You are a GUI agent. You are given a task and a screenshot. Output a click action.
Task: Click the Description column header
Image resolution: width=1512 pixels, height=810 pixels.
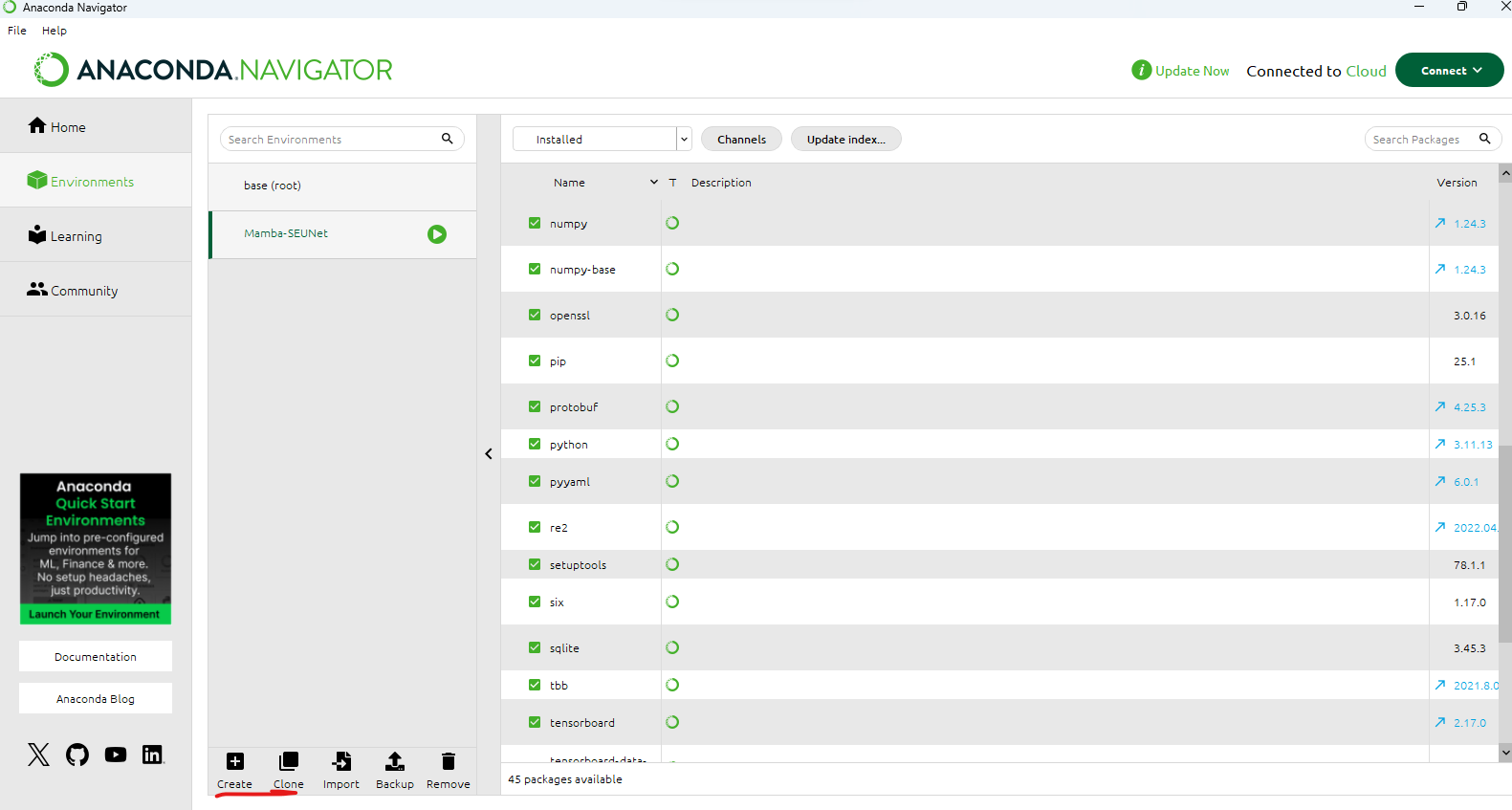click(721, 182)
